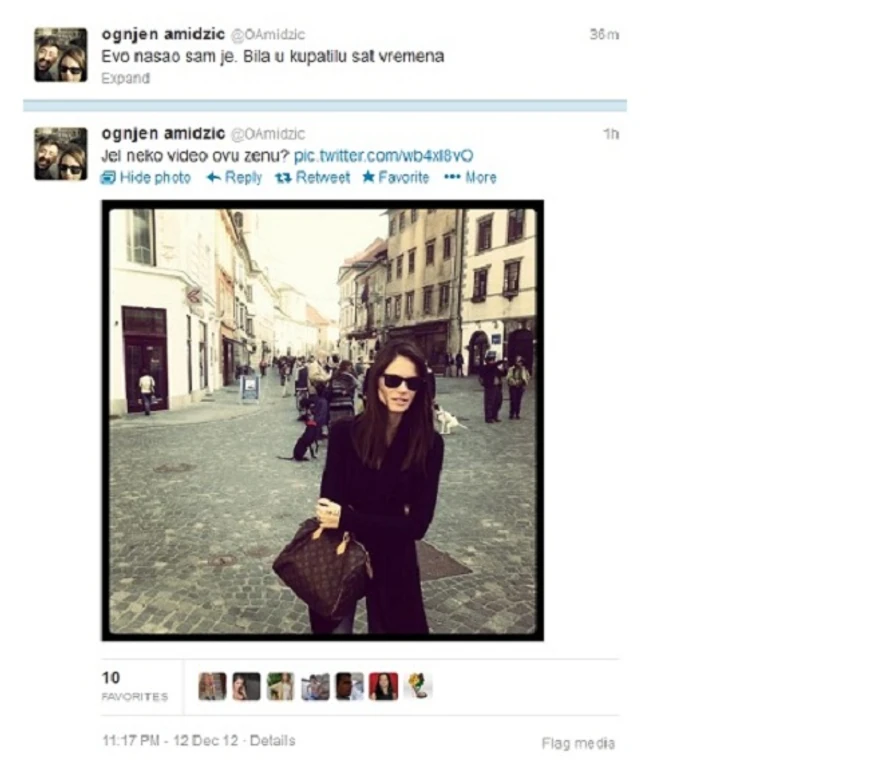This screenshot has width=870, height=765.
Task: Click the 36m timestamp
Action: coord(604,34)
